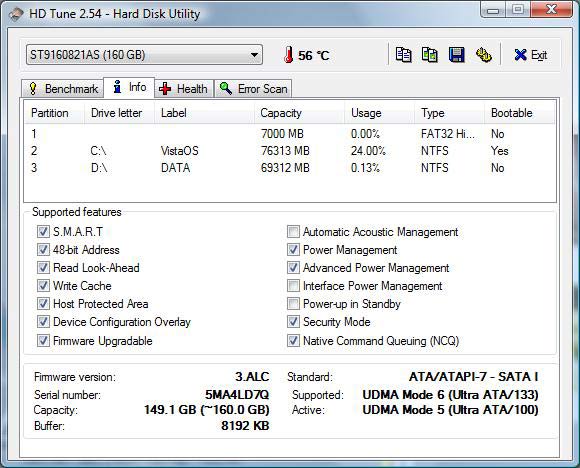The height and width of the screenshot is (468, 580).
Task: Click the copy screenshot to clipboard icon
Action: tap(430, 55)
